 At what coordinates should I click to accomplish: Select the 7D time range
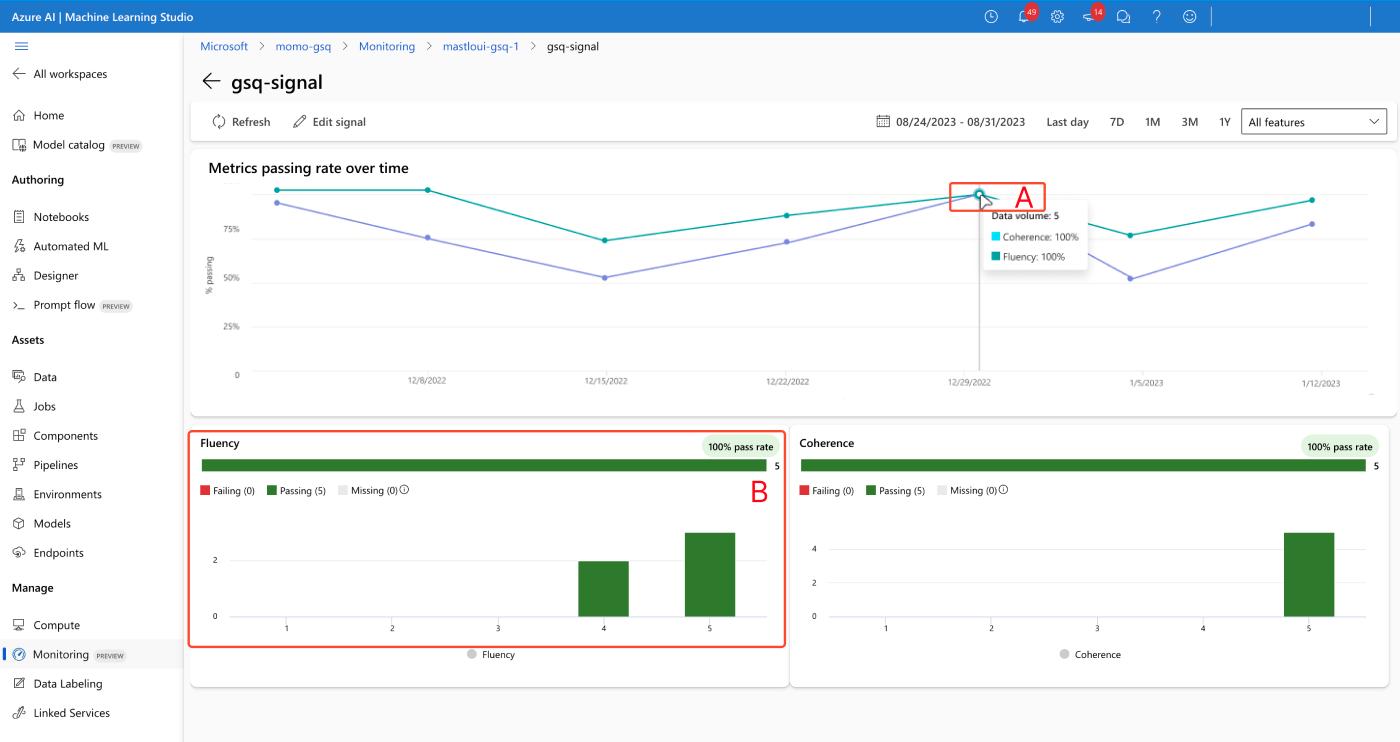click(x=1117, y=122)
